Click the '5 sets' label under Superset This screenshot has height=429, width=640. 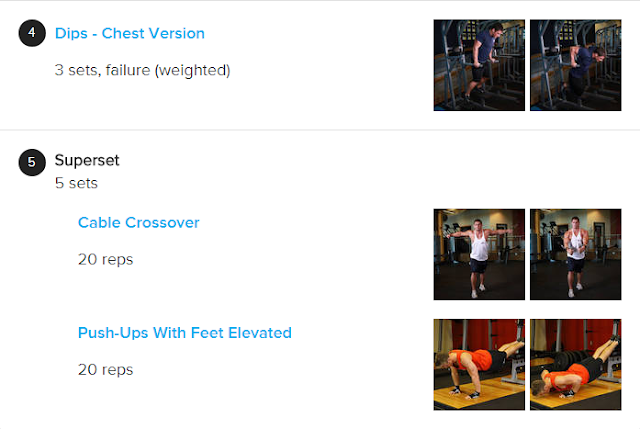pos(76,183)
